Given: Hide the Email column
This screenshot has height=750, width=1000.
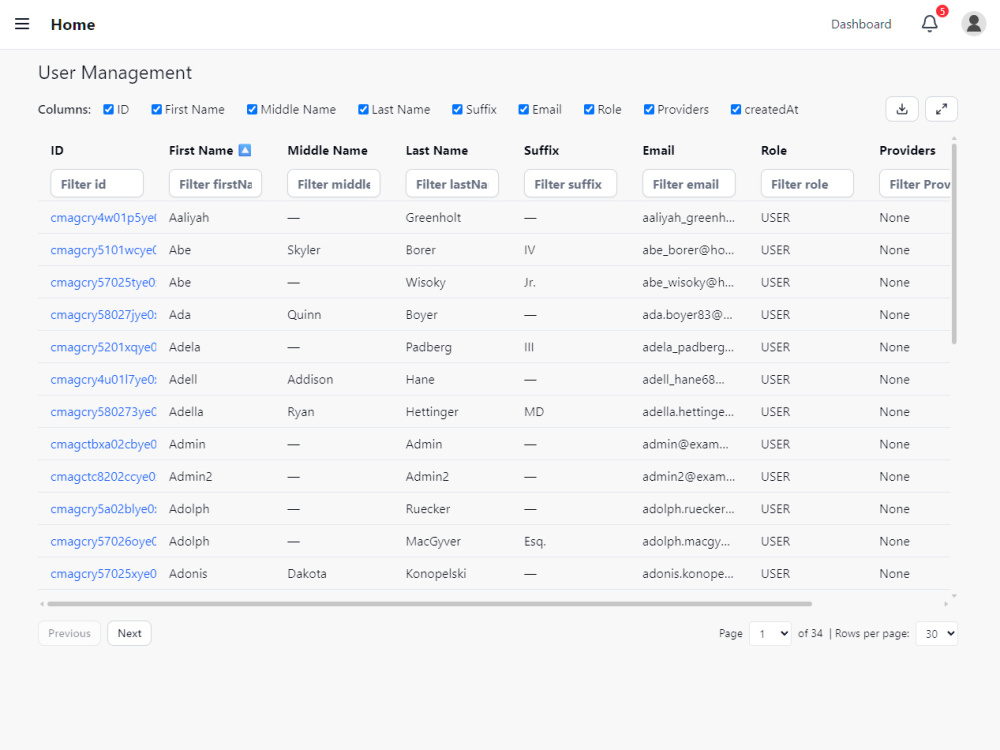Looking at the screenshot, I should click(x=524, y=110).
